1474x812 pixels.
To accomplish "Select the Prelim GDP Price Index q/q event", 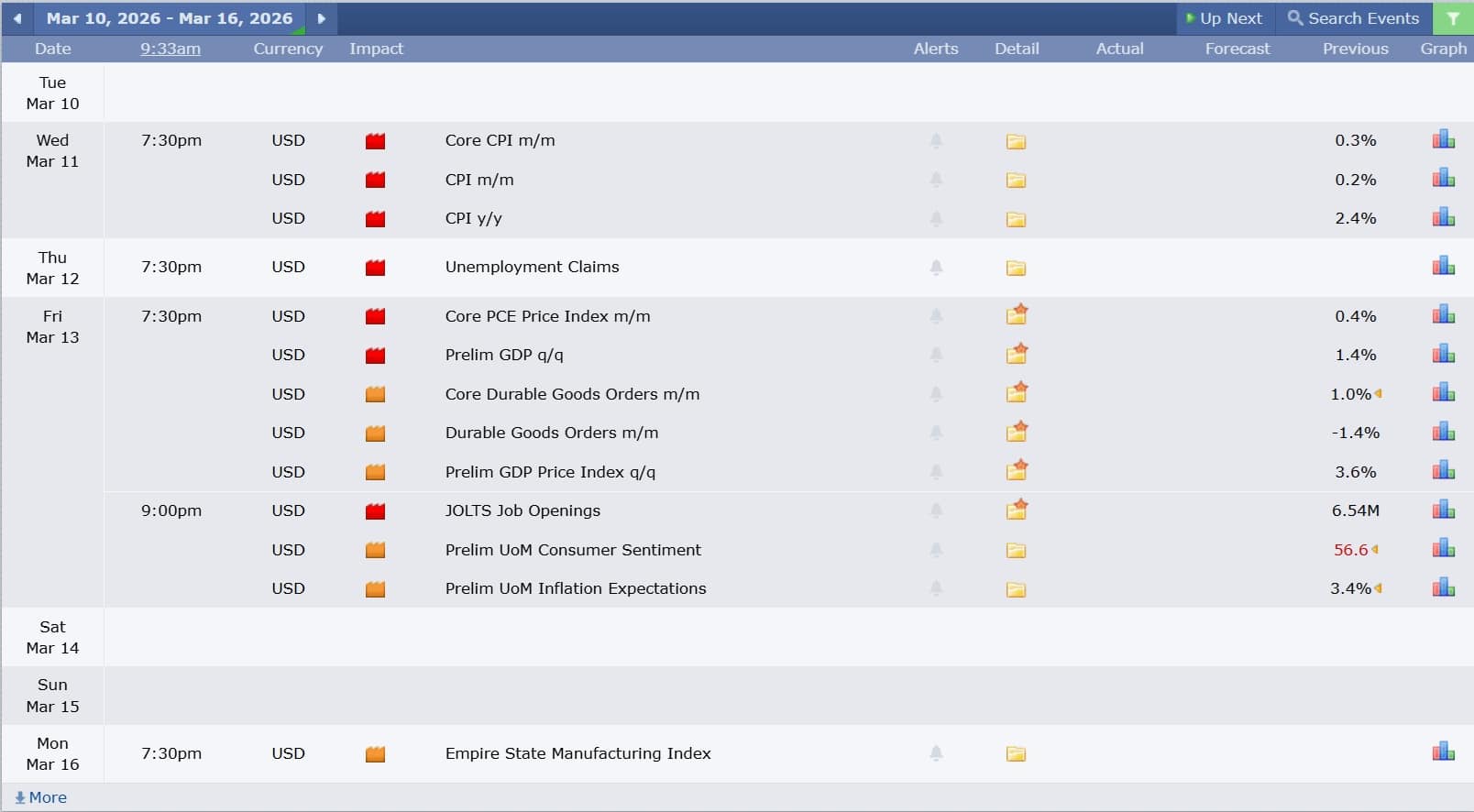I will coord(550,472).
